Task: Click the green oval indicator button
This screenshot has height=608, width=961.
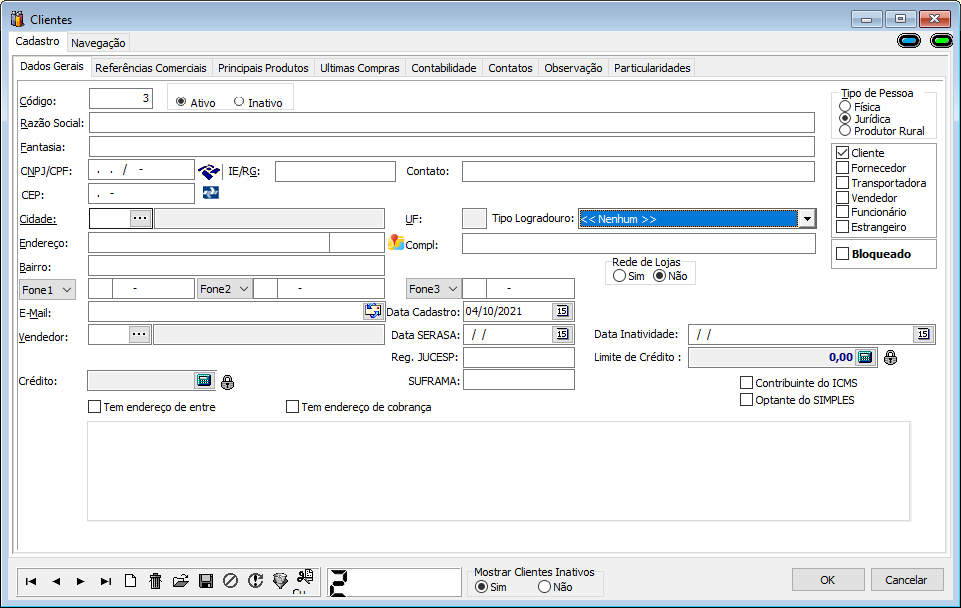Action: [941, 41]
